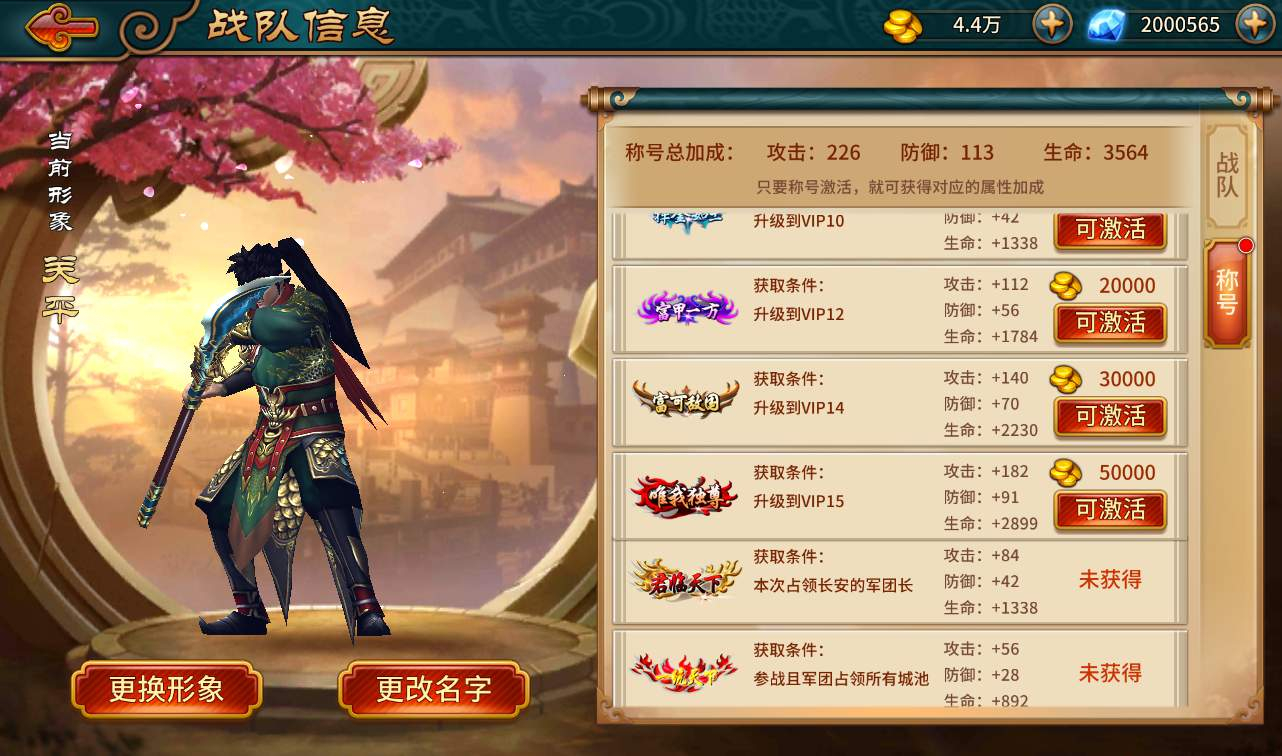Click the 更改名字 button
Image resolution: width=1282 pixels, height=756 pixels.
click(x=434, y=690)
